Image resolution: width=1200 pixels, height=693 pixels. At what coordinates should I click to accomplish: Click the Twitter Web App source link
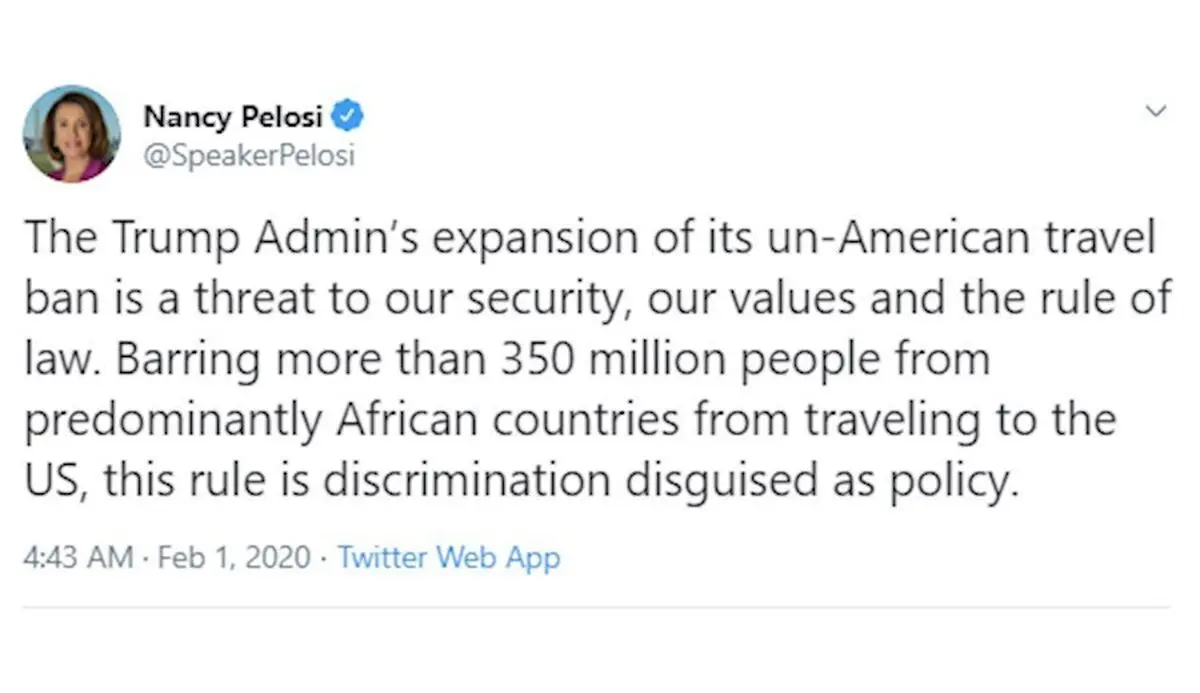(449, 558)
